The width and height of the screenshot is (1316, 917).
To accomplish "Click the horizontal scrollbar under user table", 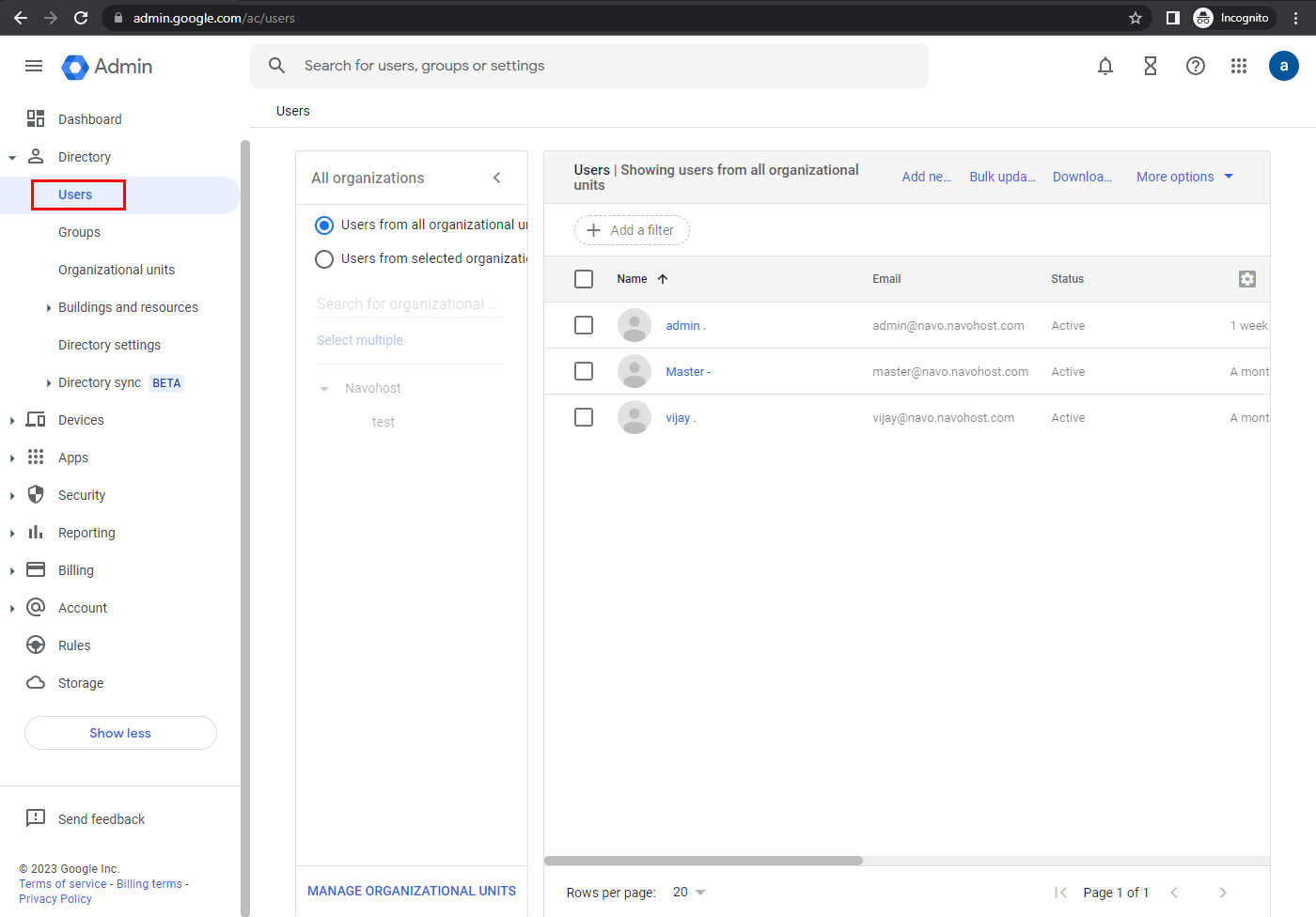I will tap(703, 861).
